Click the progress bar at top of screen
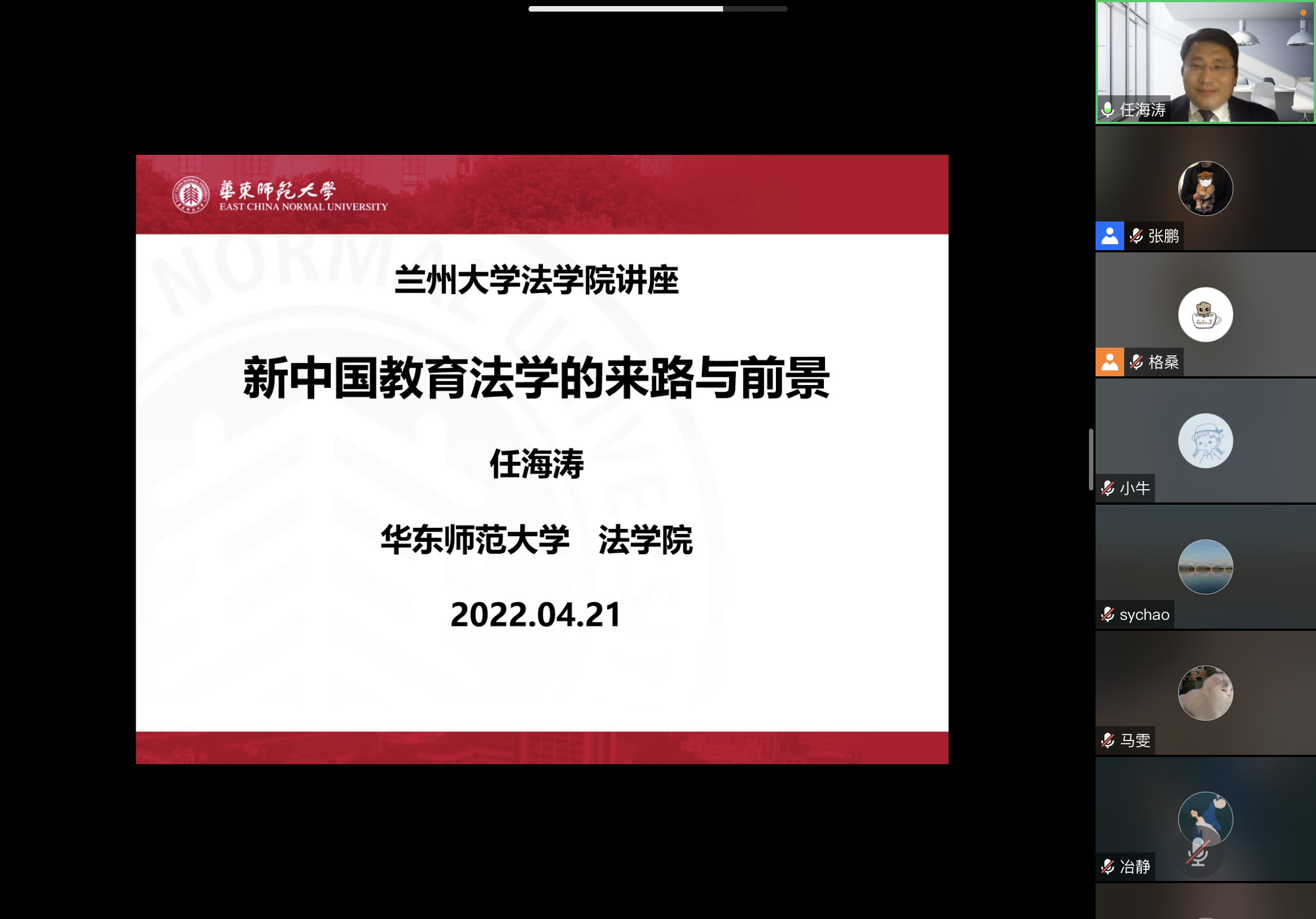This screenshot has width=1316, height=919. coord(657,9)
